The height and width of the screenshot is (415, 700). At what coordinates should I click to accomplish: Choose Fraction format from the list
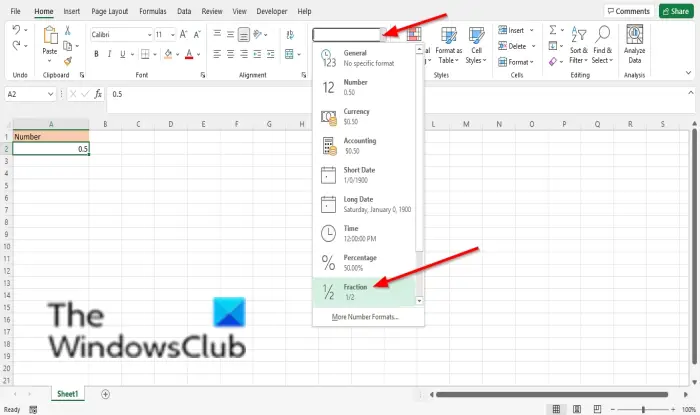[364, 292]
